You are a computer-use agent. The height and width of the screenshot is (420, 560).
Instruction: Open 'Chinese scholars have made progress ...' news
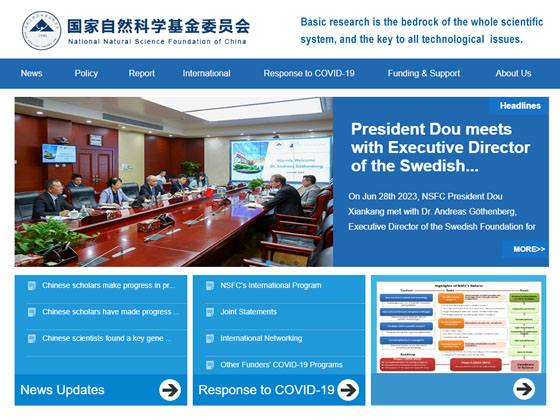tap(111, 312)
